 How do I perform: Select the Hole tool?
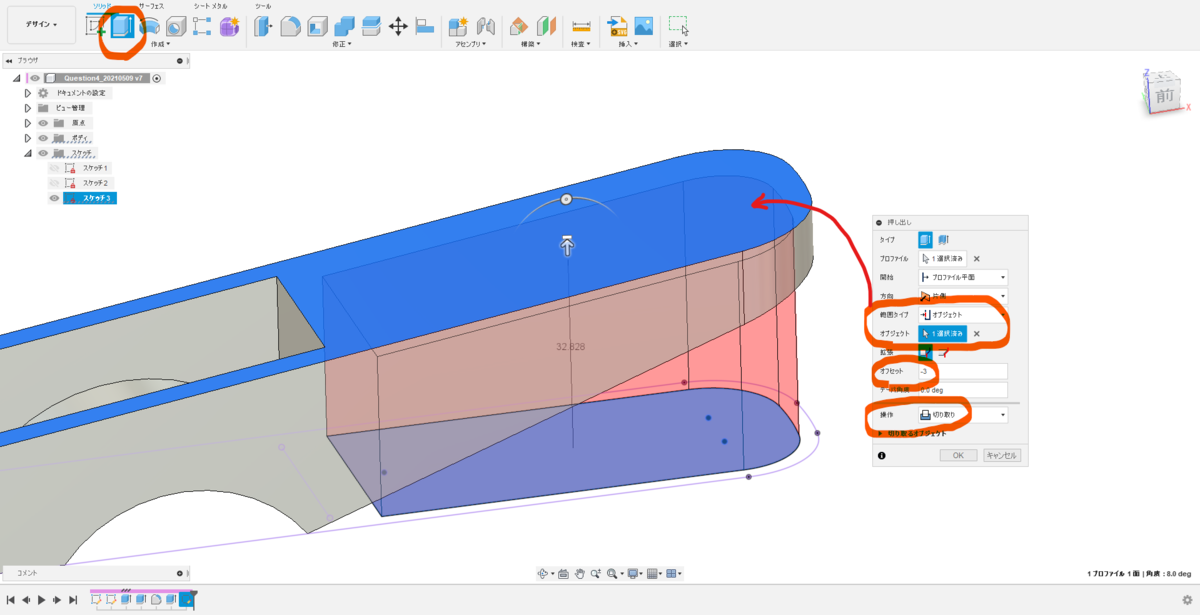[175, 27]
